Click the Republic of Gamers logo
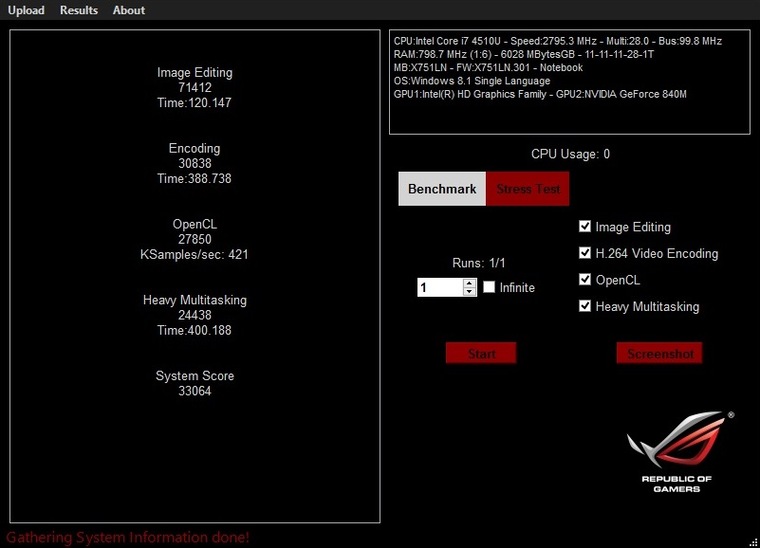760x548 pixels. pyautogui.click(x=677, y=450)
